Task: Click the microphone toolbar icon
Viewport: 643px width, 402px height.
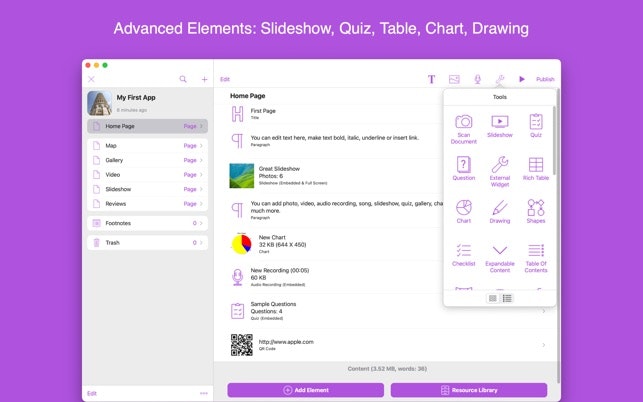Action: [x=477, y=79]
